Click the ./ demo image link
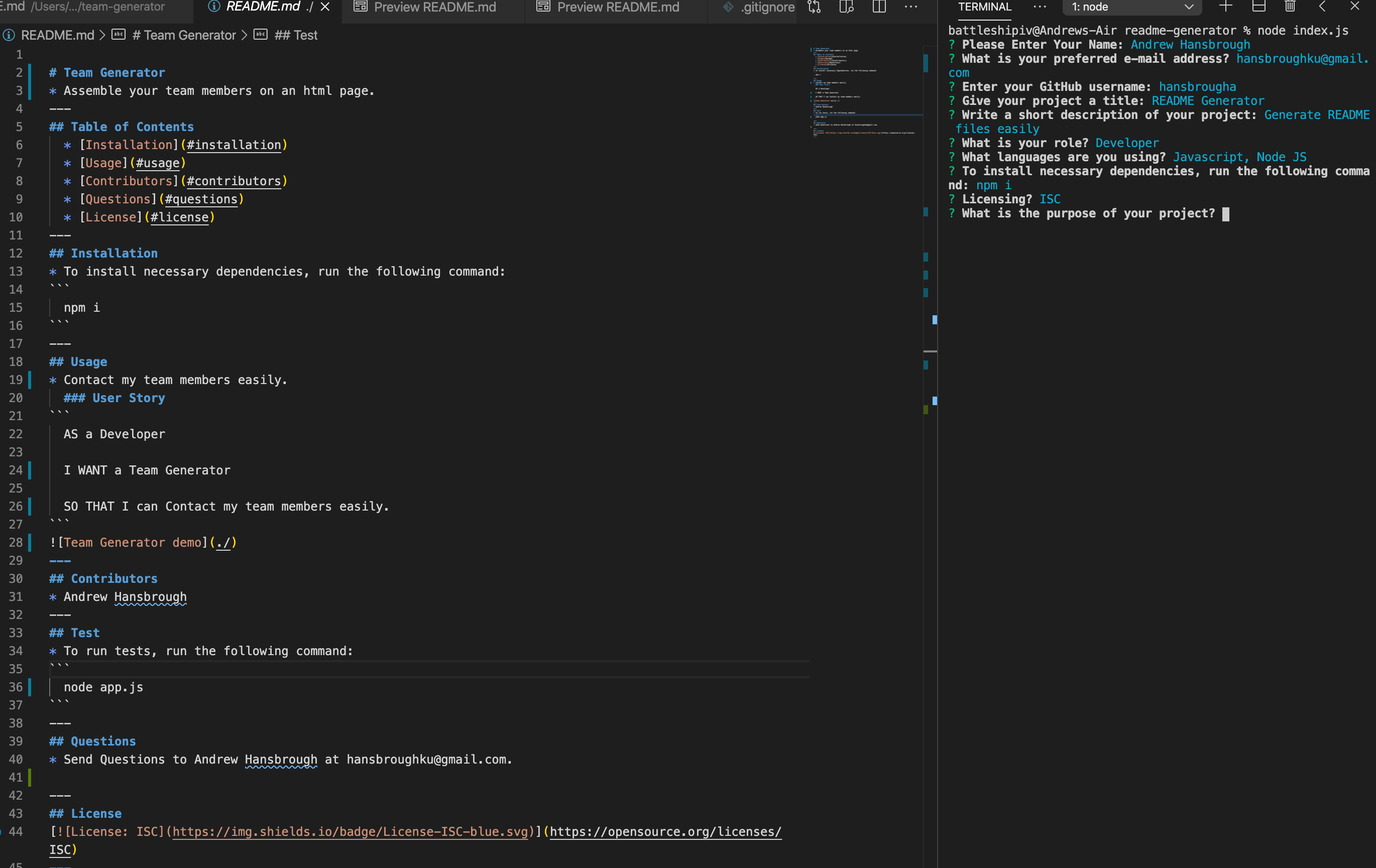1376x868 pixels. click(x=223, y=543)
